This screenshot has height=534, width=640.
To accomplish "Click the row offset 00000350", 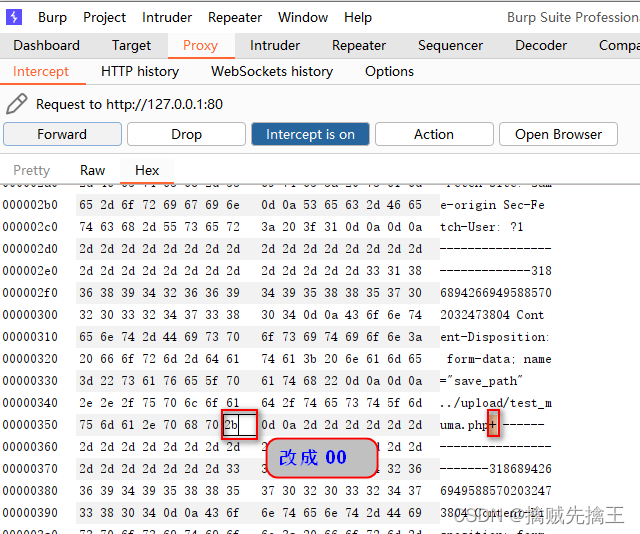I will tap(30, 425).
